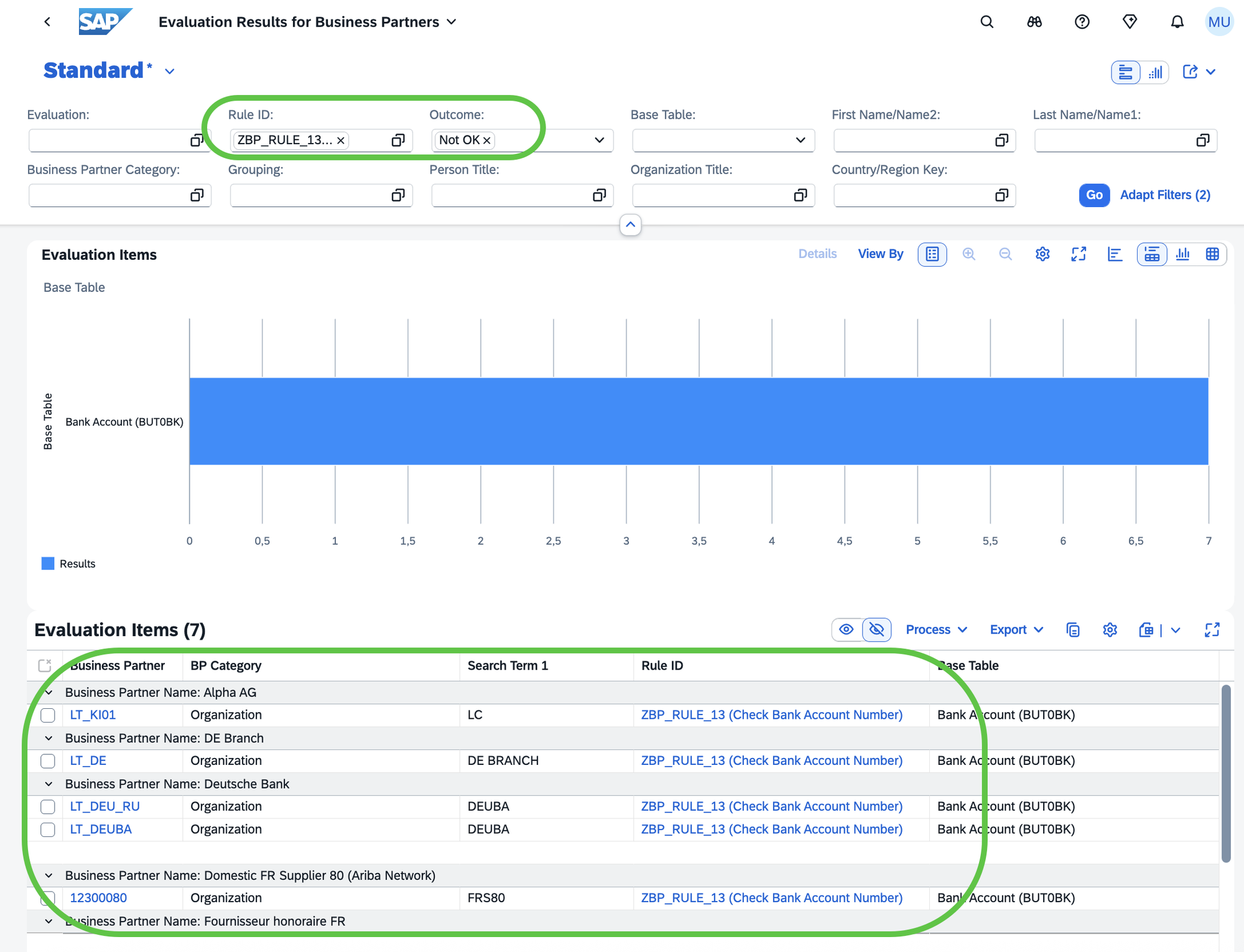Viewport: 1244px width, 952px height.
Task: Open the search icon in header
Action: click(986, 22)
